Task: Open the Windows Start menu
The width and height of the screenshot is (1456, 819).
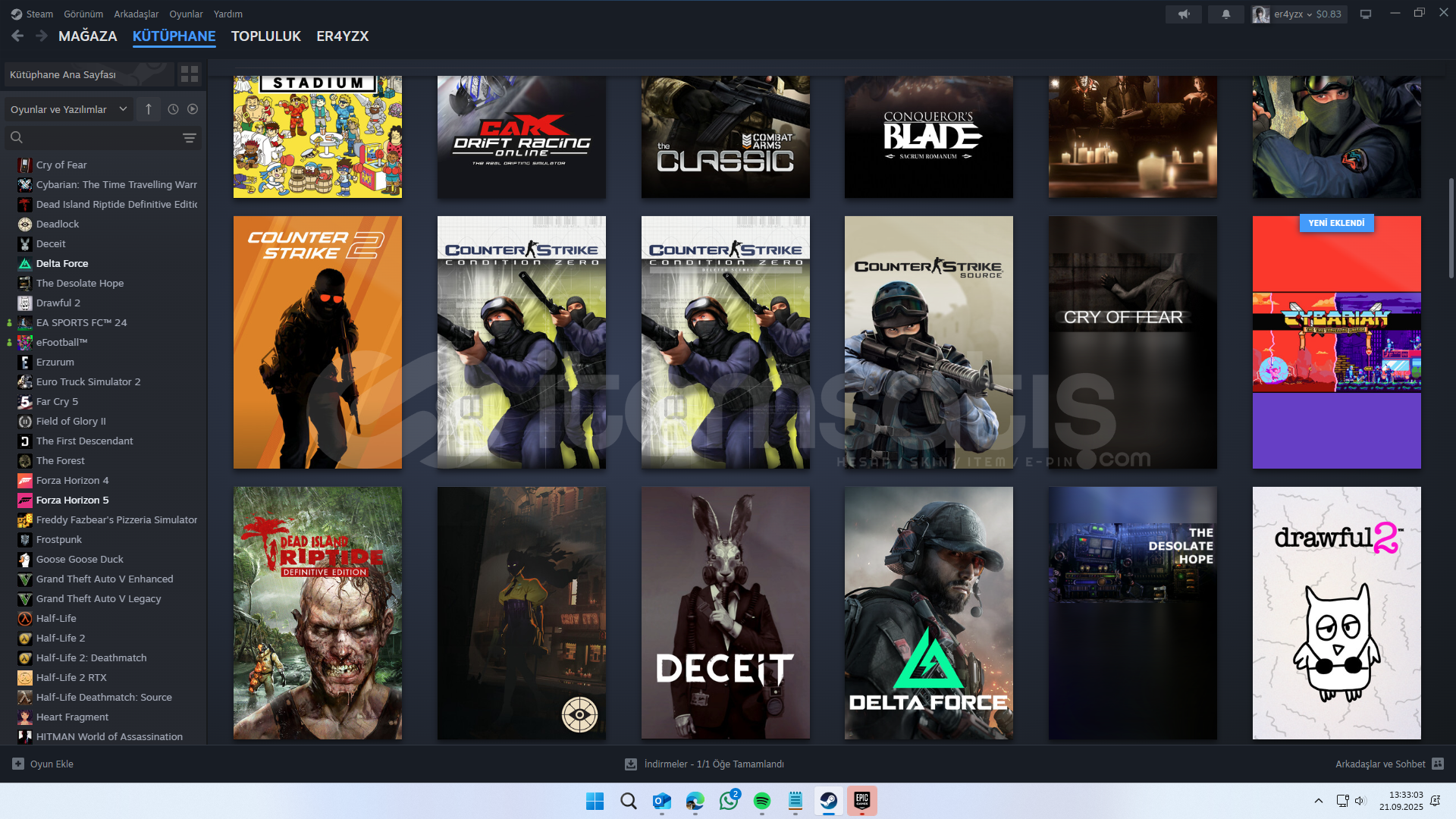Action: coord(595,801)
